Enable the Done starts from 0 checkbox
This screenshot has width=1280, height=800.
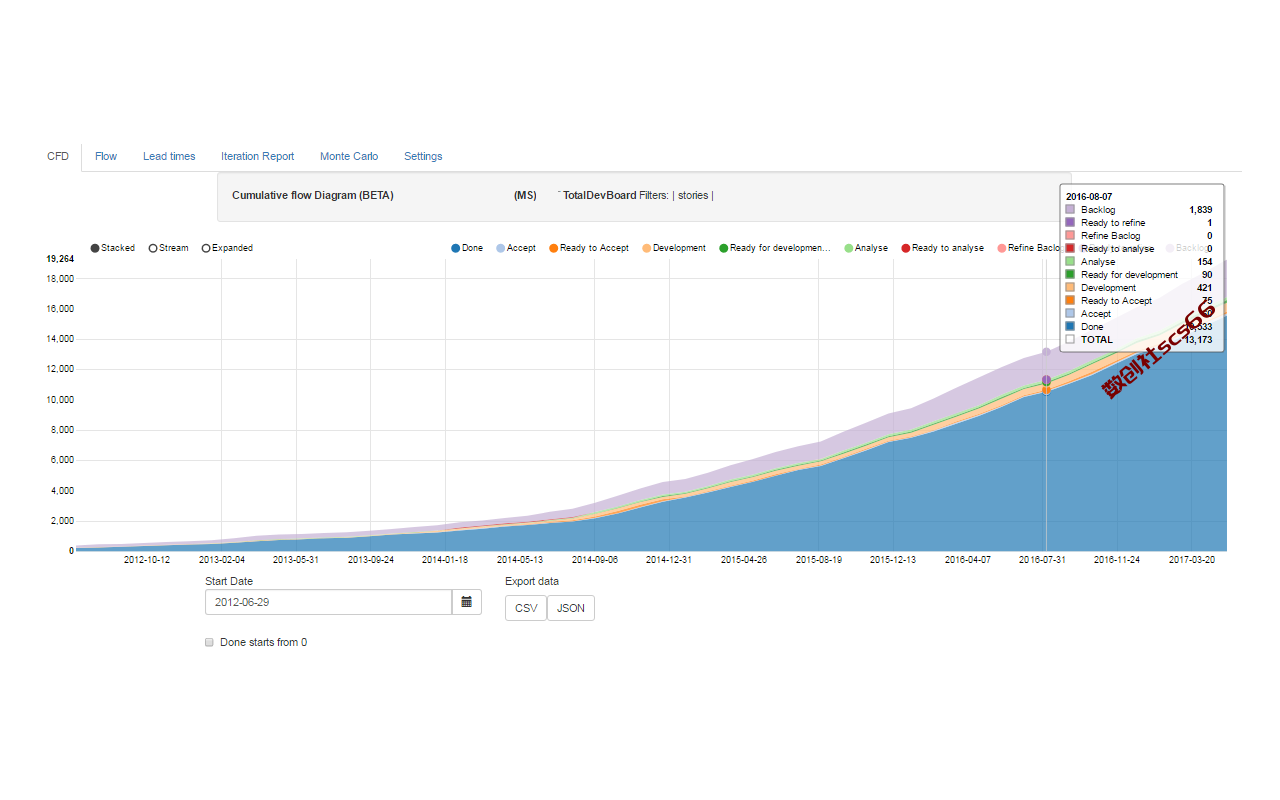click(x=209, y=643)
